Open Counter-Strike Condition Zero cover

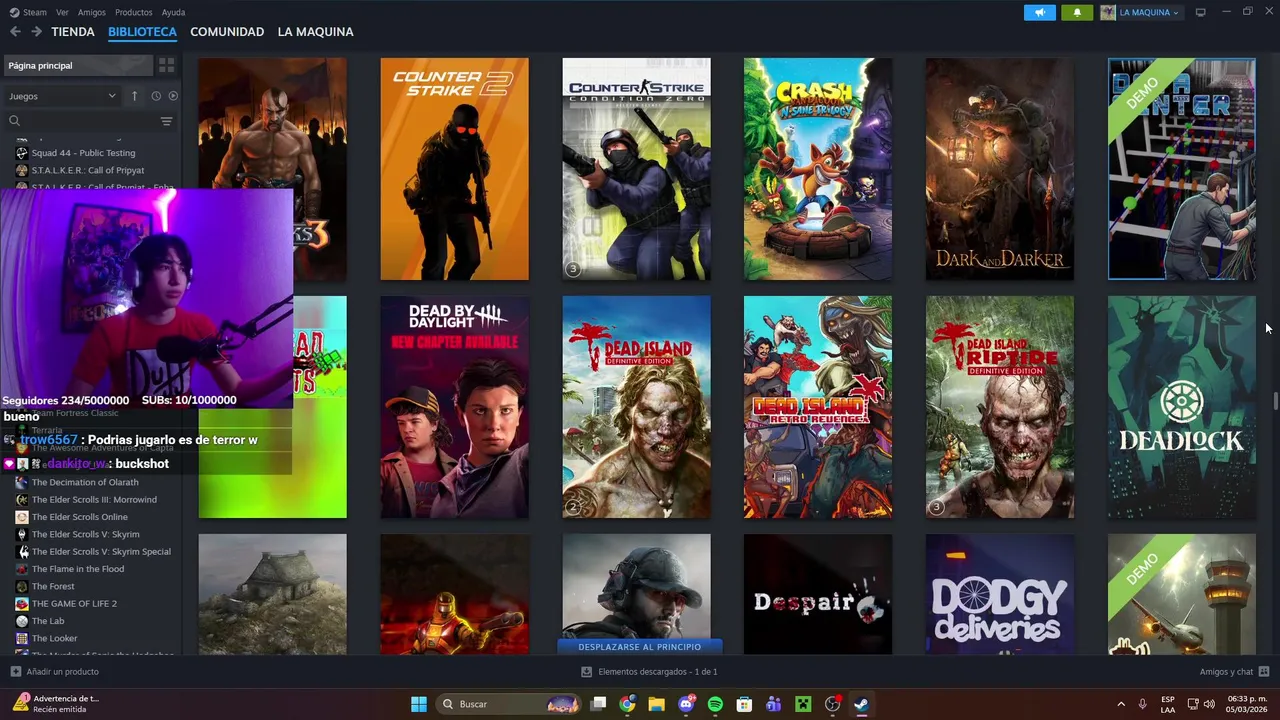point(636,169)
